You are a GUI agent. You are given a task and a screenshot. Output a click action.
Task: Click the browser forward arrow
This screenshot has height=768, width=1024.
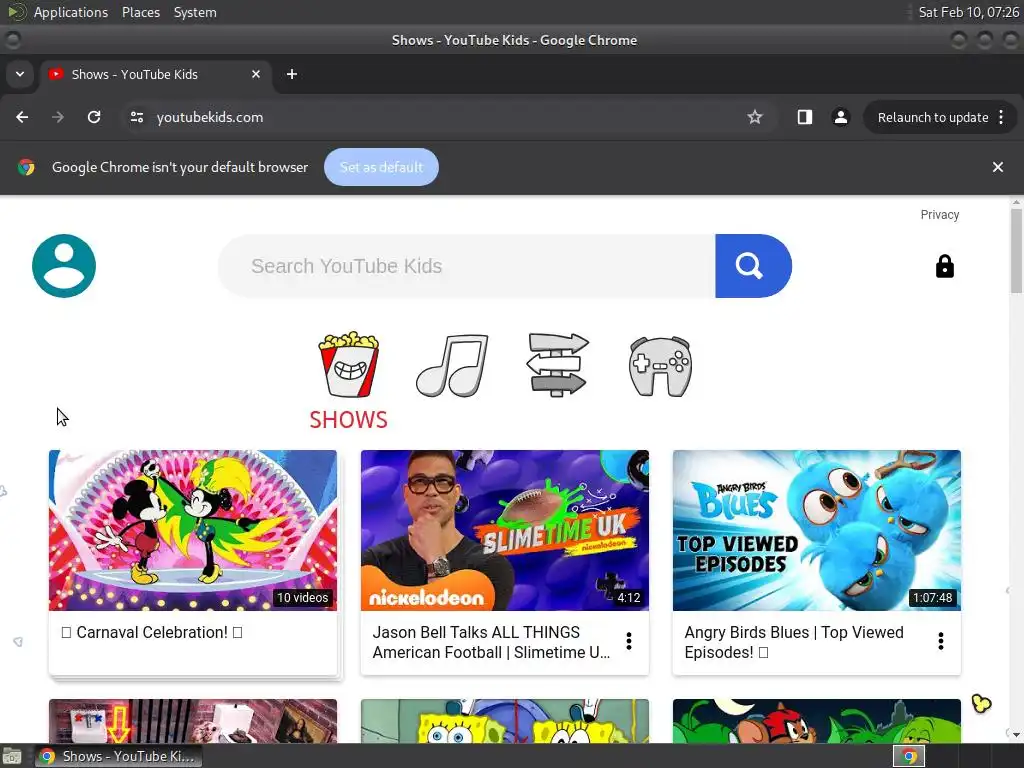(x=58, y=117)
